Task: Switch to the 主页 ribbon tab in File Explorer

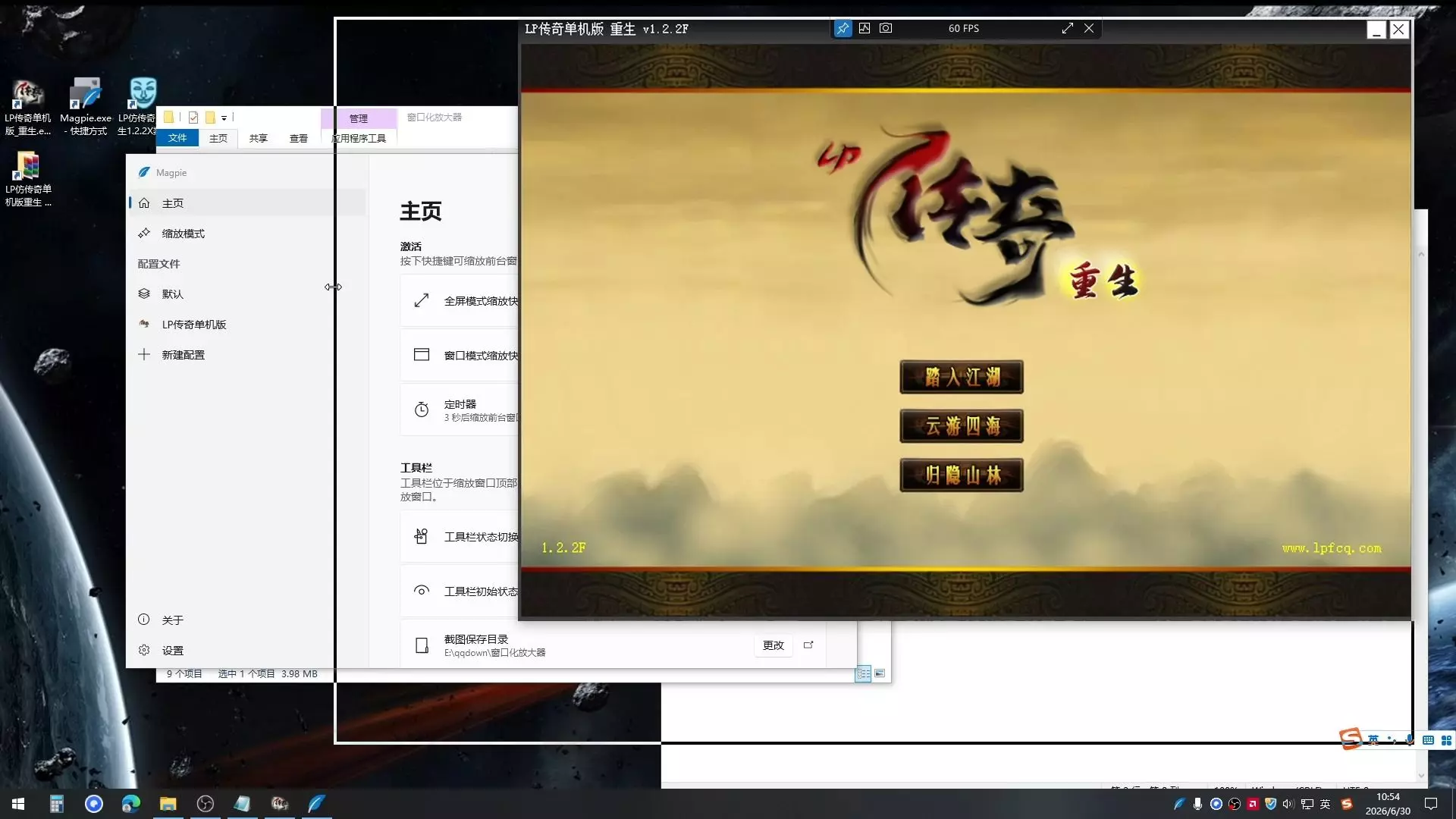Action: point(218,138)
